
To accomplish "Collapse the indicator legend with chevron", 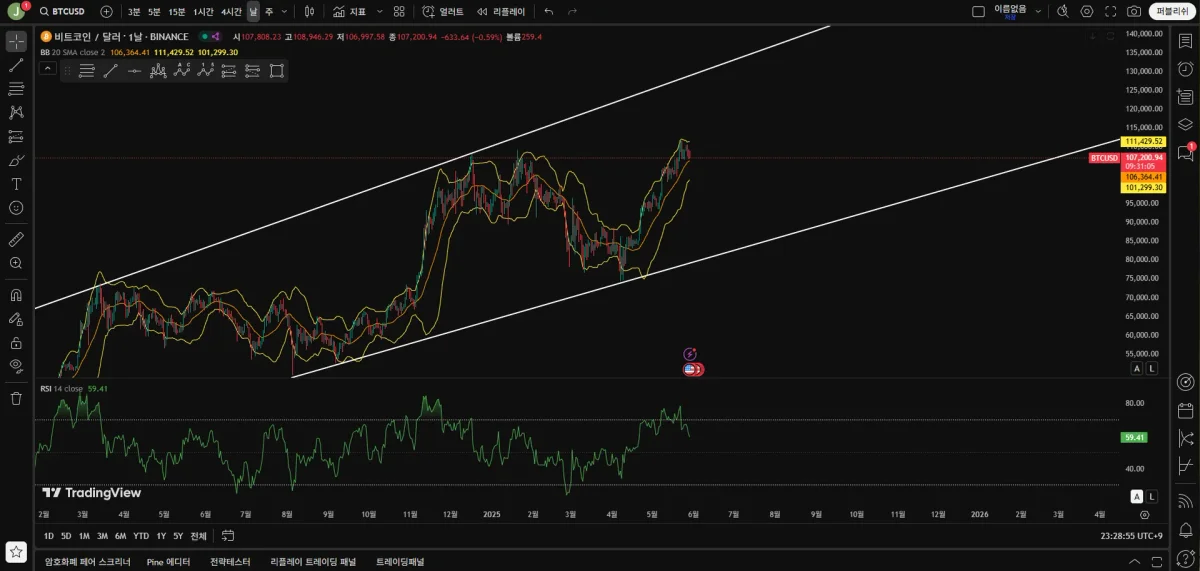I will (47, 68).
